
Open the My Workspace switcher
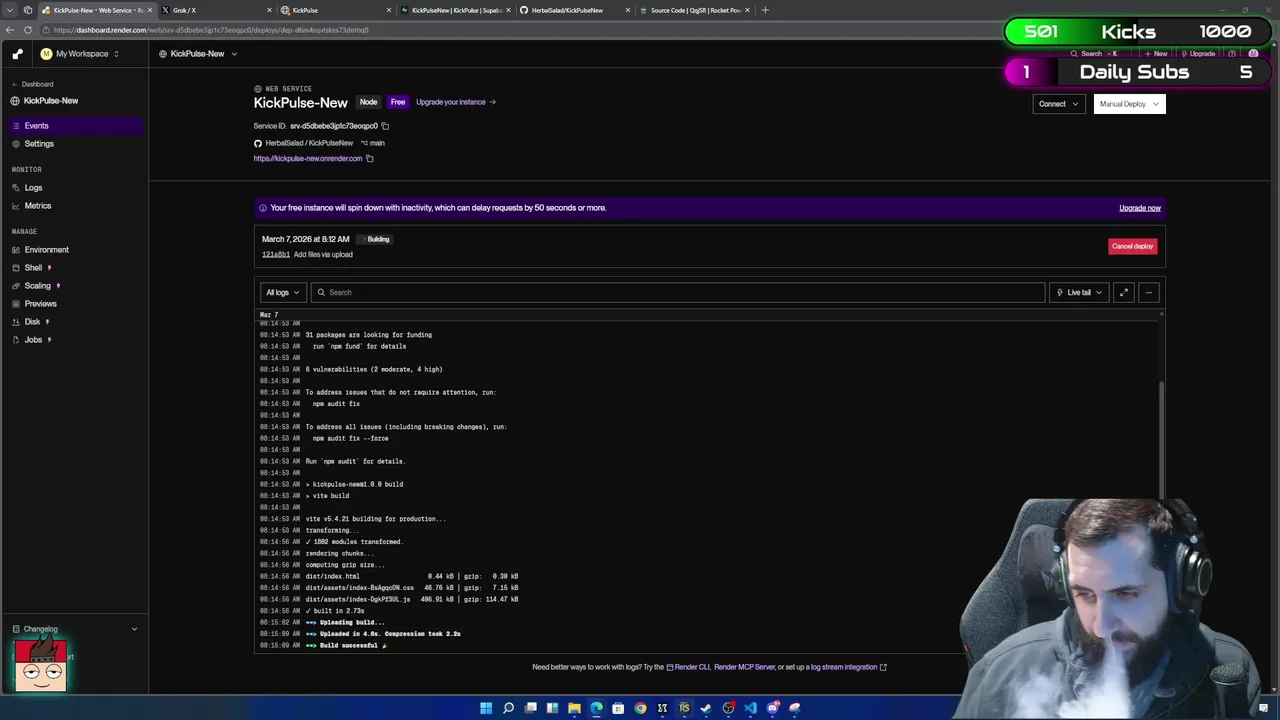[79, 54]
